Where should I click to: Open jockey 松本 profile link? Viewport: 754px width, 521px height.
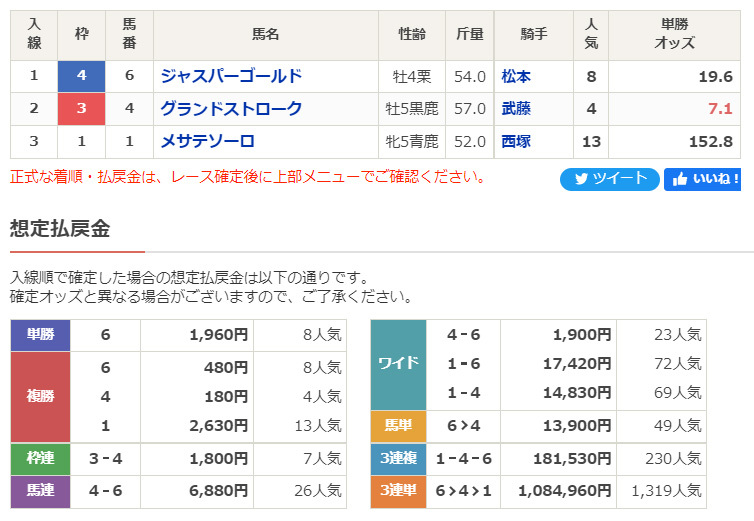pos(516,76)
